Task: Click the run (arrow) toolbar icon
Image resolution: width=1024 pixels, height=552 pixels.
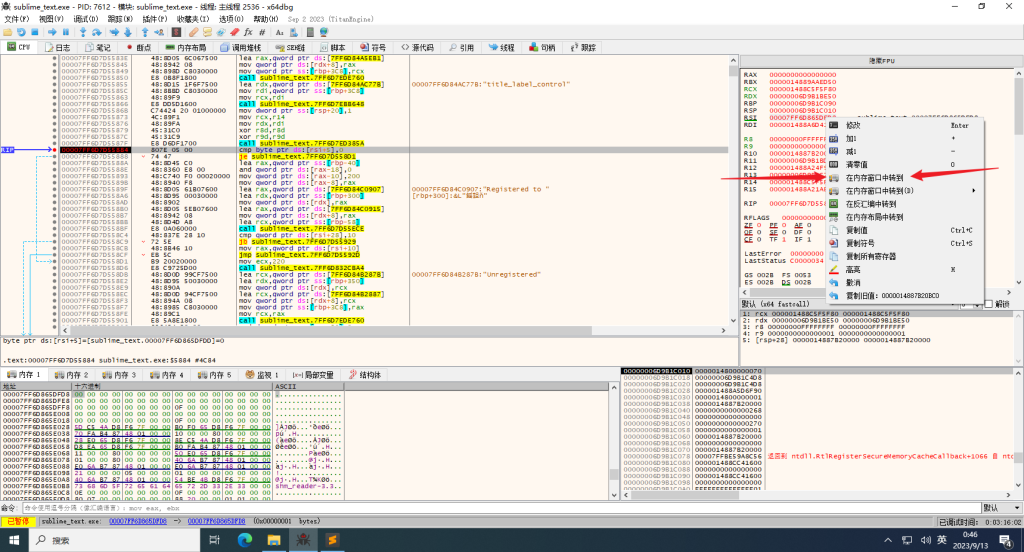Action: (x=50, y=32)
